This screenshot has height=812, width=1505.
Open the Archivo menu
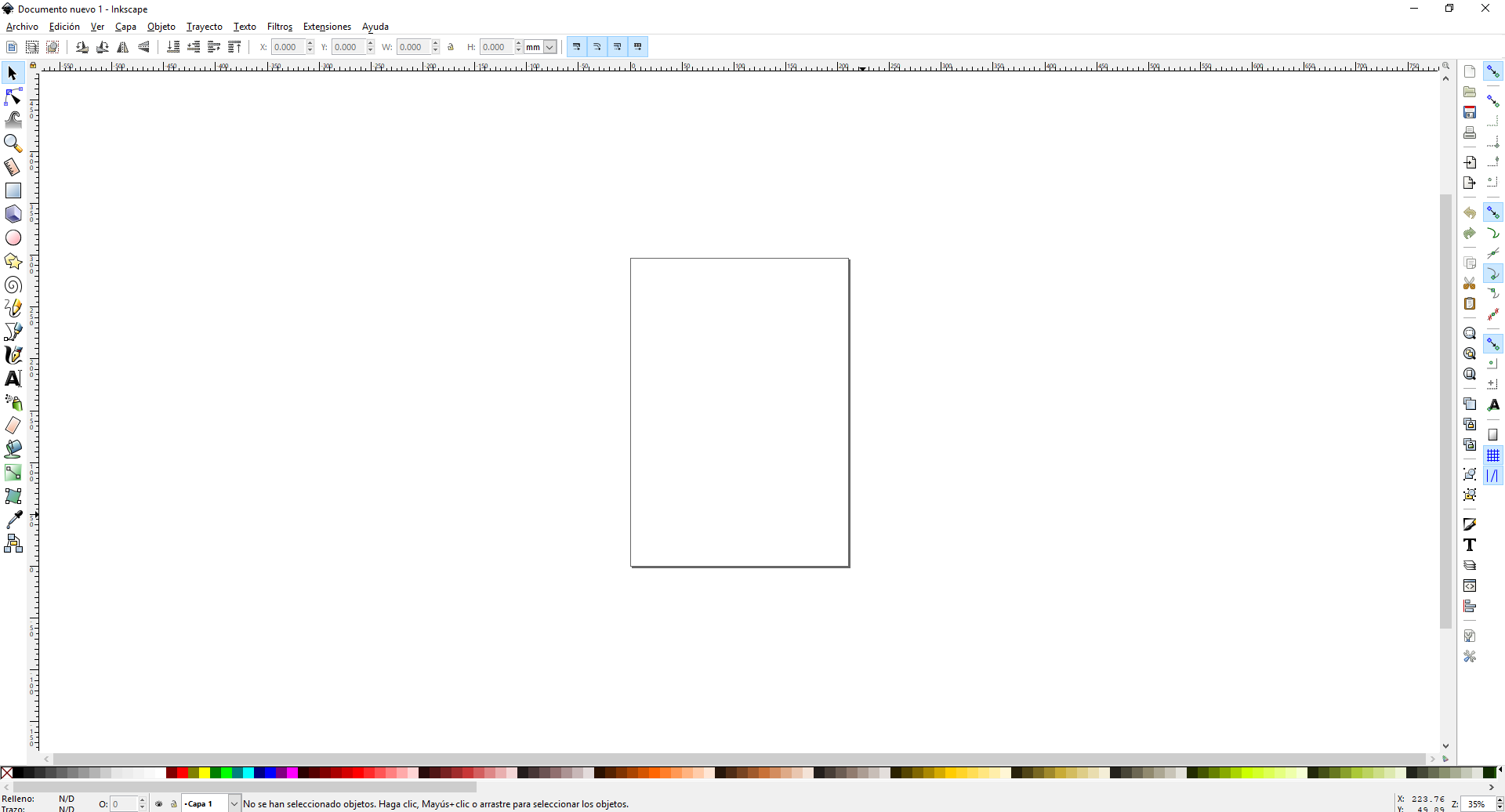click(x=22, y=27)
